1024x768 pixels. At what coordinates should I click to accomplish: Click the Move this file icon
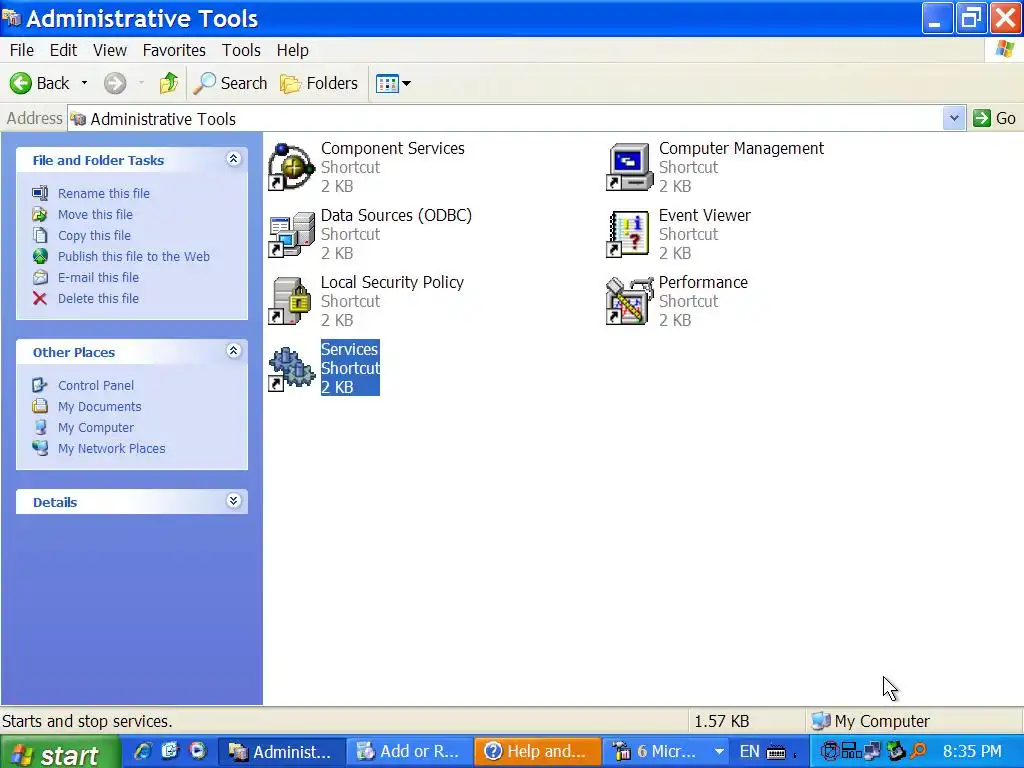pos(40,214)
